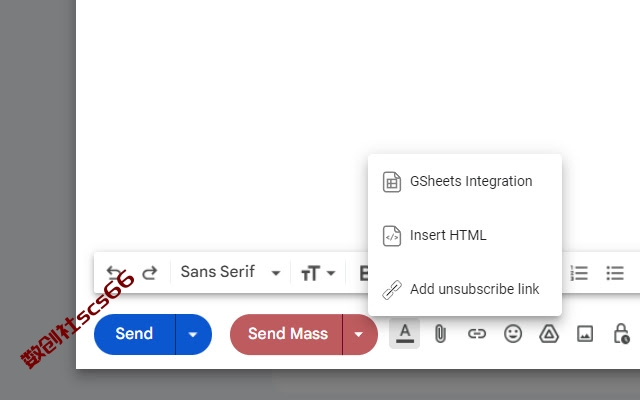
Task: Toggle confidential mode lock icon
Action: 621,333
